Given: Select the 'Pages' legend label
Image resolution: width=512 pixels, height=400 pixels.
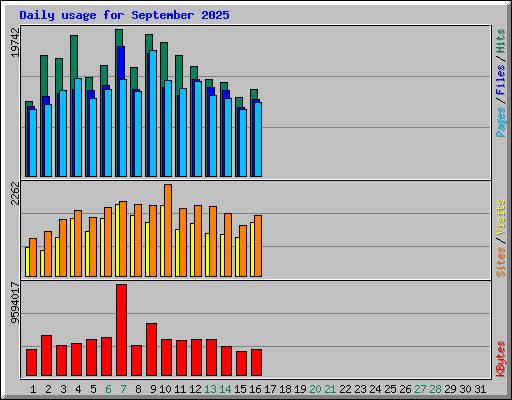Looking at the screenshot, I should (x=501, y=122).
